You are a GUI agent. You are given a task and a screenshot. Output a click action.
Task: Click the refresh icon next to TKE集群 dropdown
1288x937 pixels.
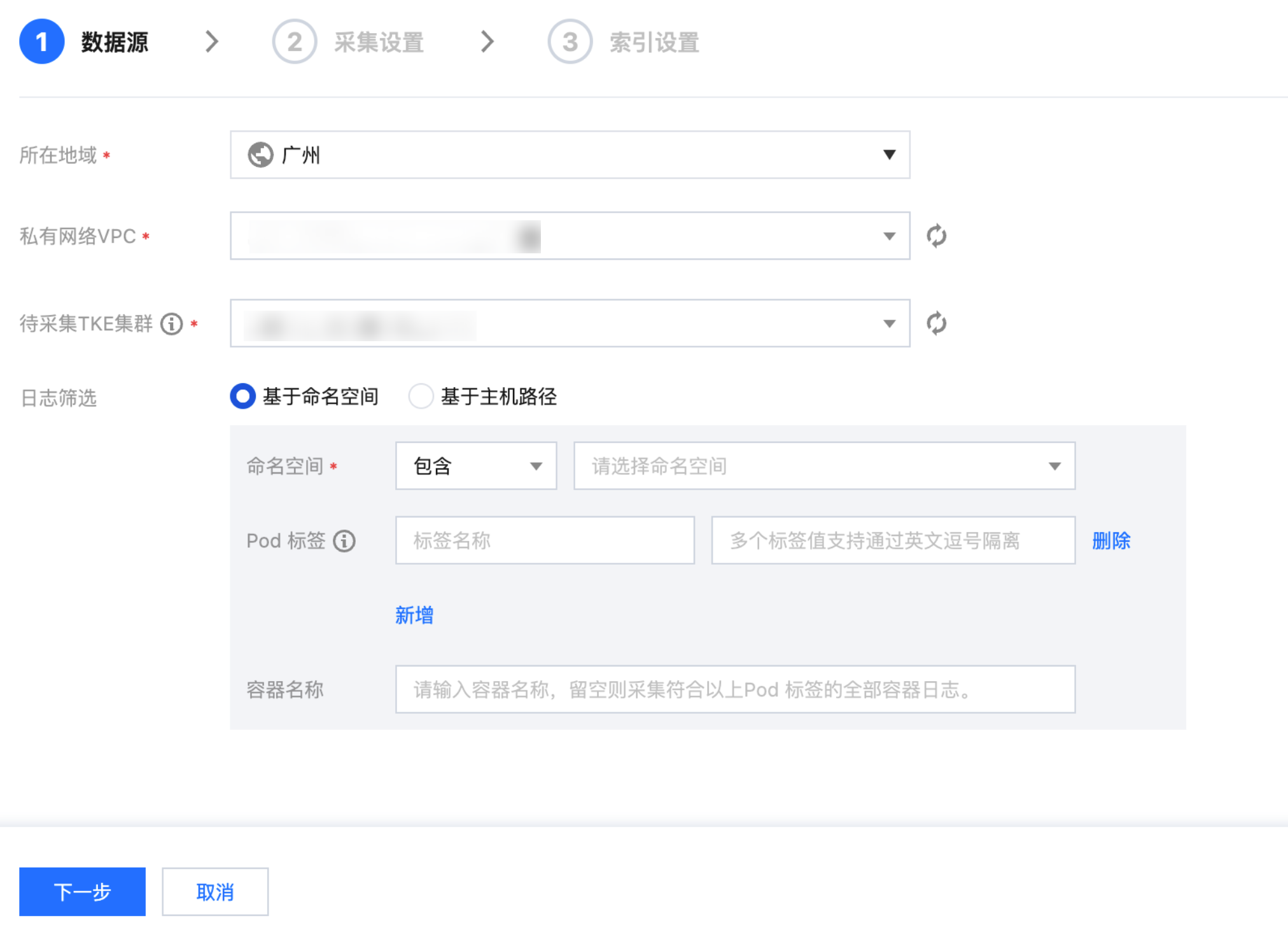click(936, 323)
